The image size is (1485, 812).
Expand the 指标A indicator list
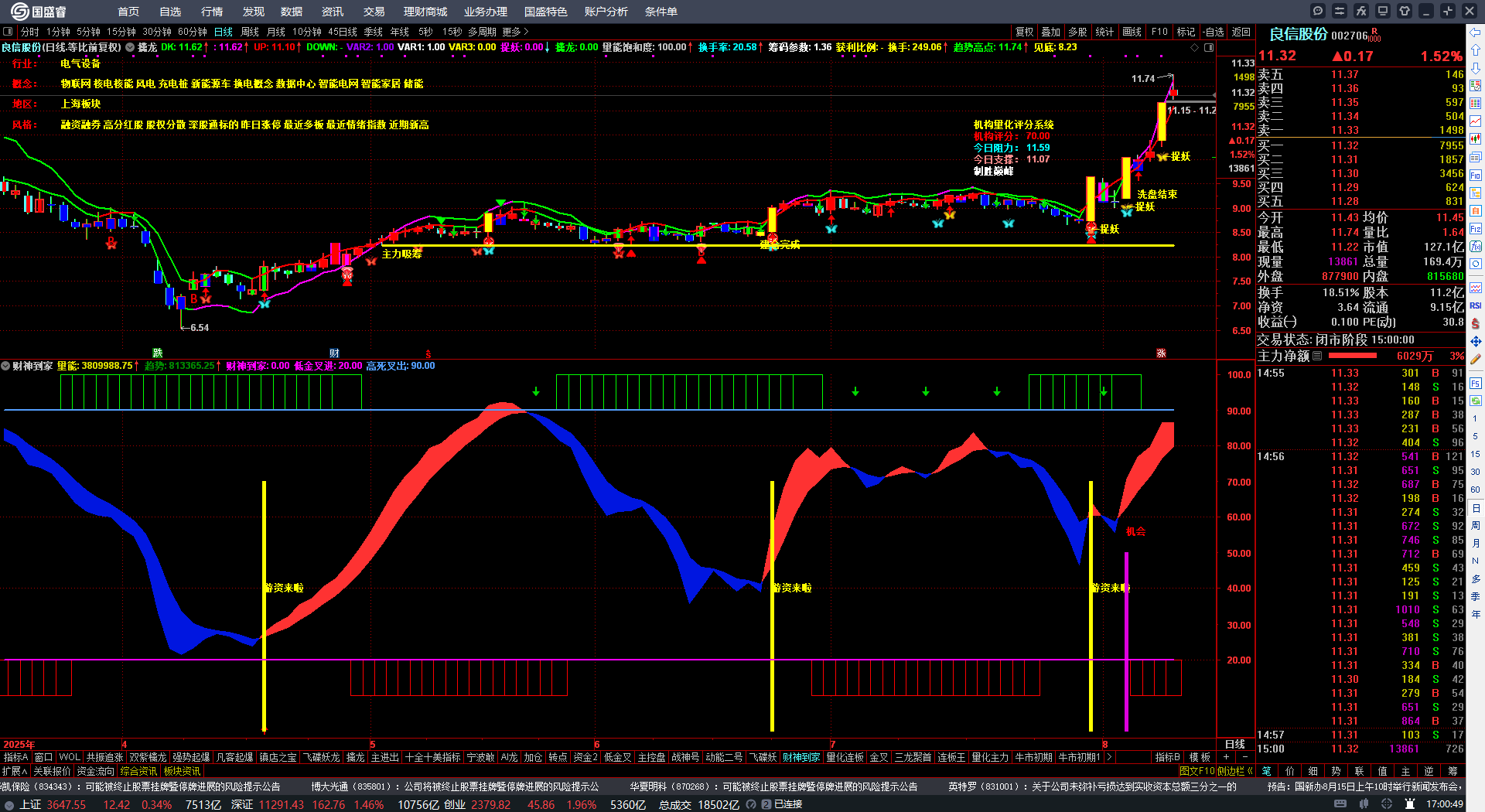[15, 757]
